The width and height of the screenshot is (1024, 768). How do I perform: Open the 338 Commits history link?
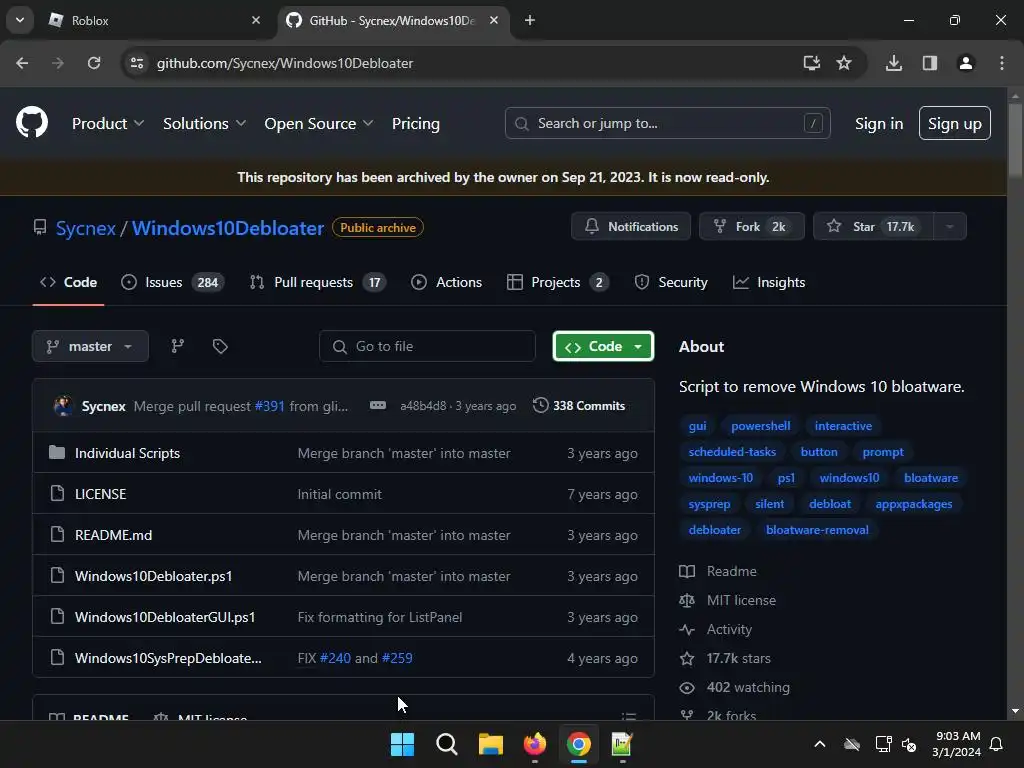click(579, 406)
